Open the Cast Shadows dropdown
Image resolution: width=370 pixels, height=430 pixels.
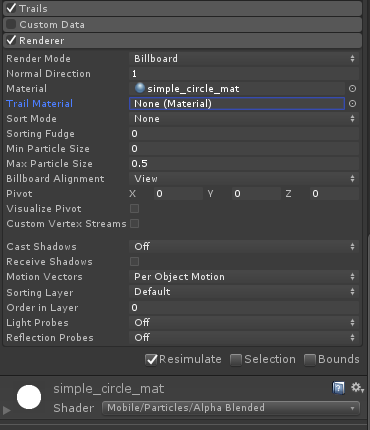coord(244,247)
